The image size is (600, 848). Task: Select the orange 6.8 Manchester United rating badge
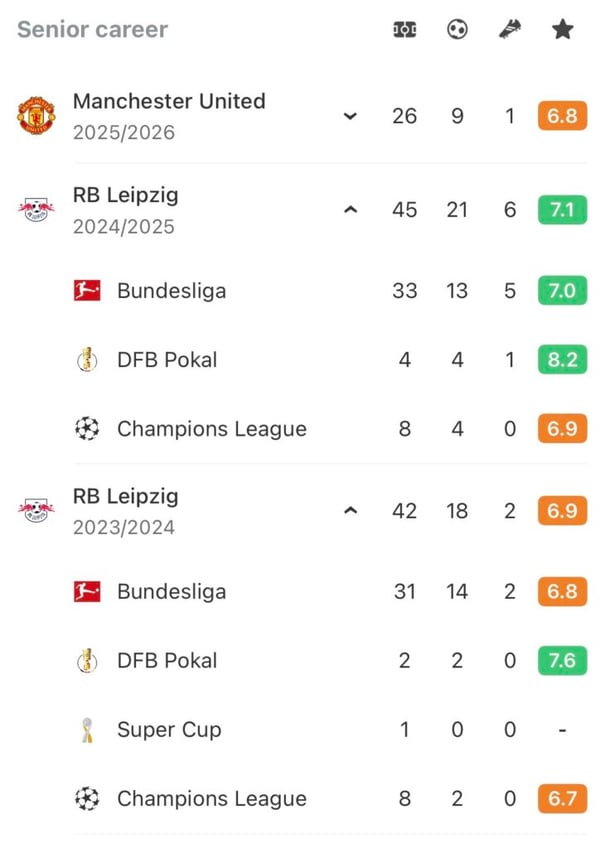pos(562,115)
